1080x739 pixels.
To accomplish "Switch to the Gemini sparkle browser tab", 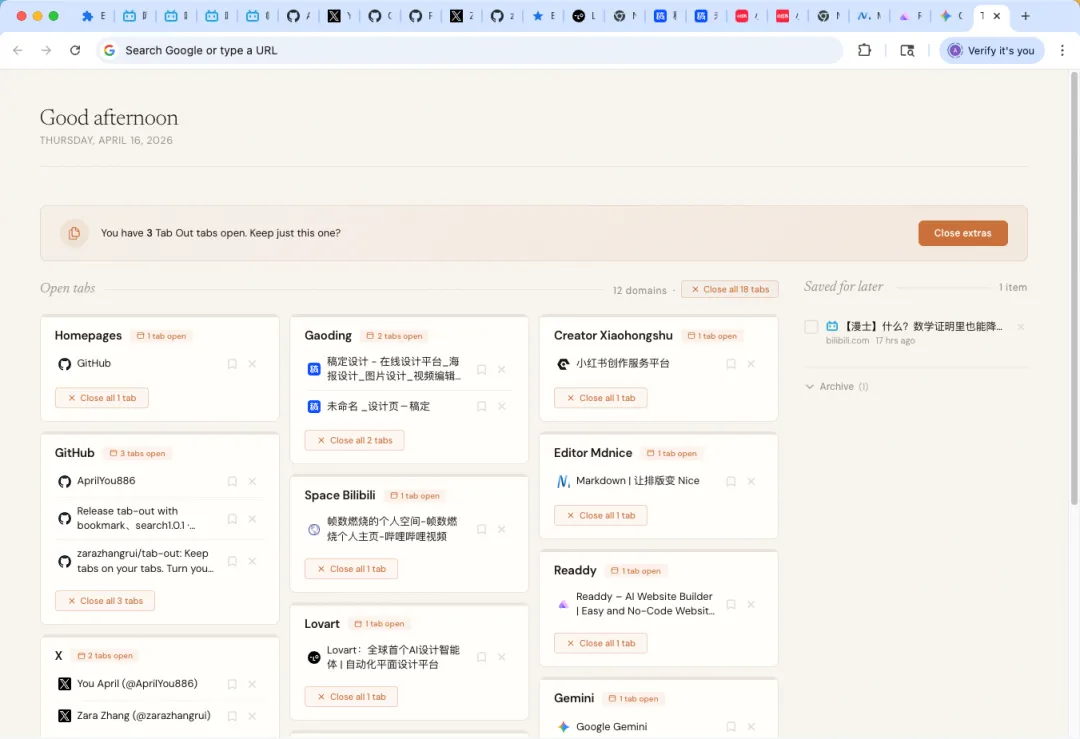I will click(952, 16).
